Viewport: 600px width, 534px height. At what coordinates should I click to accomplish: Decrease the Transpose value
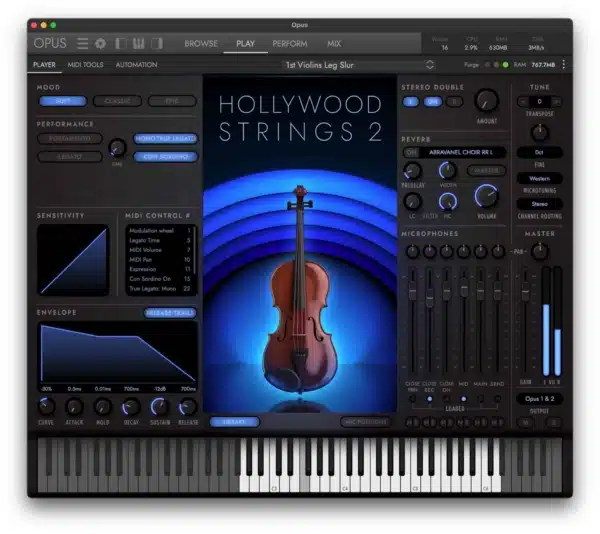[x=523, y=101]
